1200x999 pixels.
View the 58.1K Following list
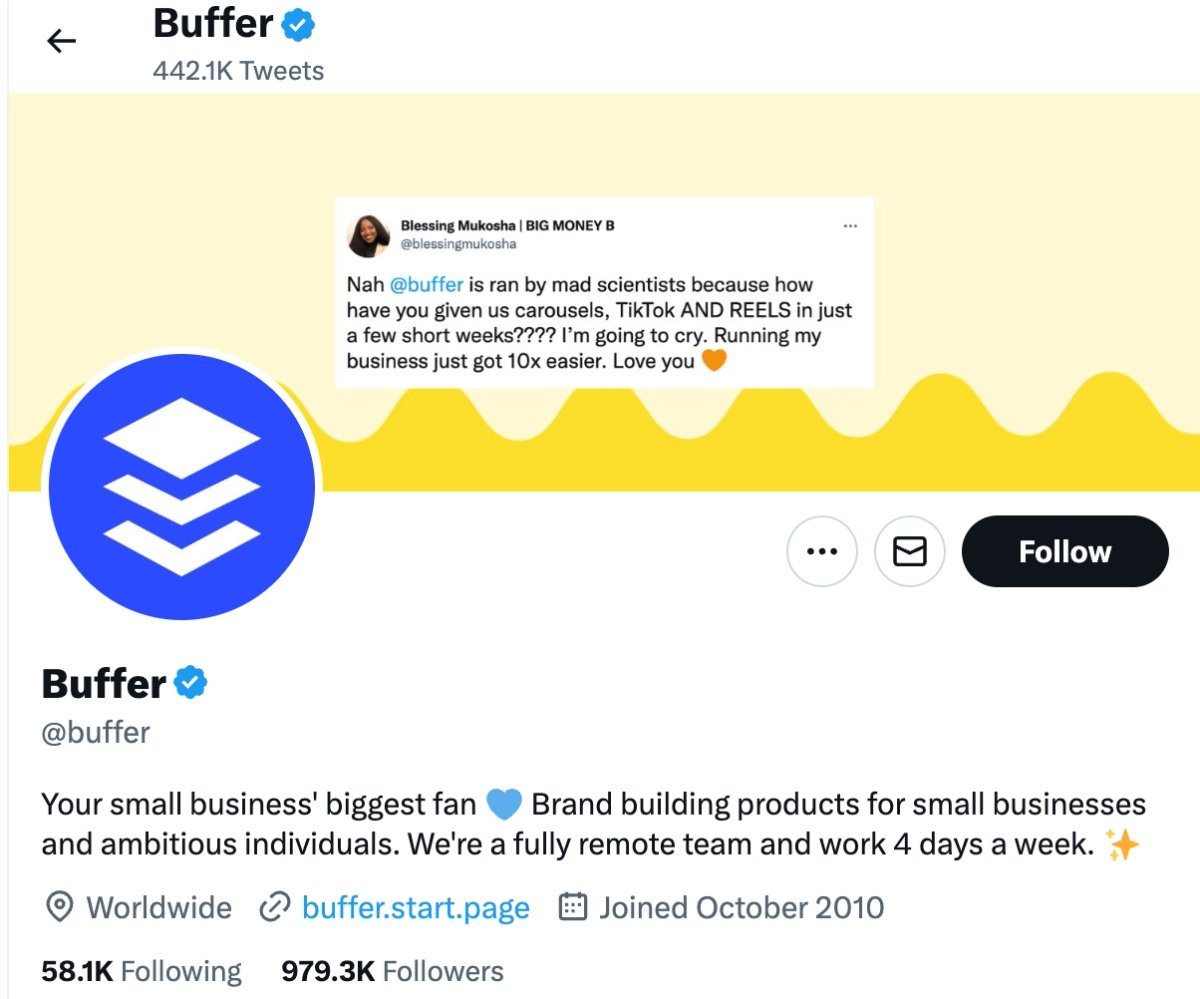141,971
